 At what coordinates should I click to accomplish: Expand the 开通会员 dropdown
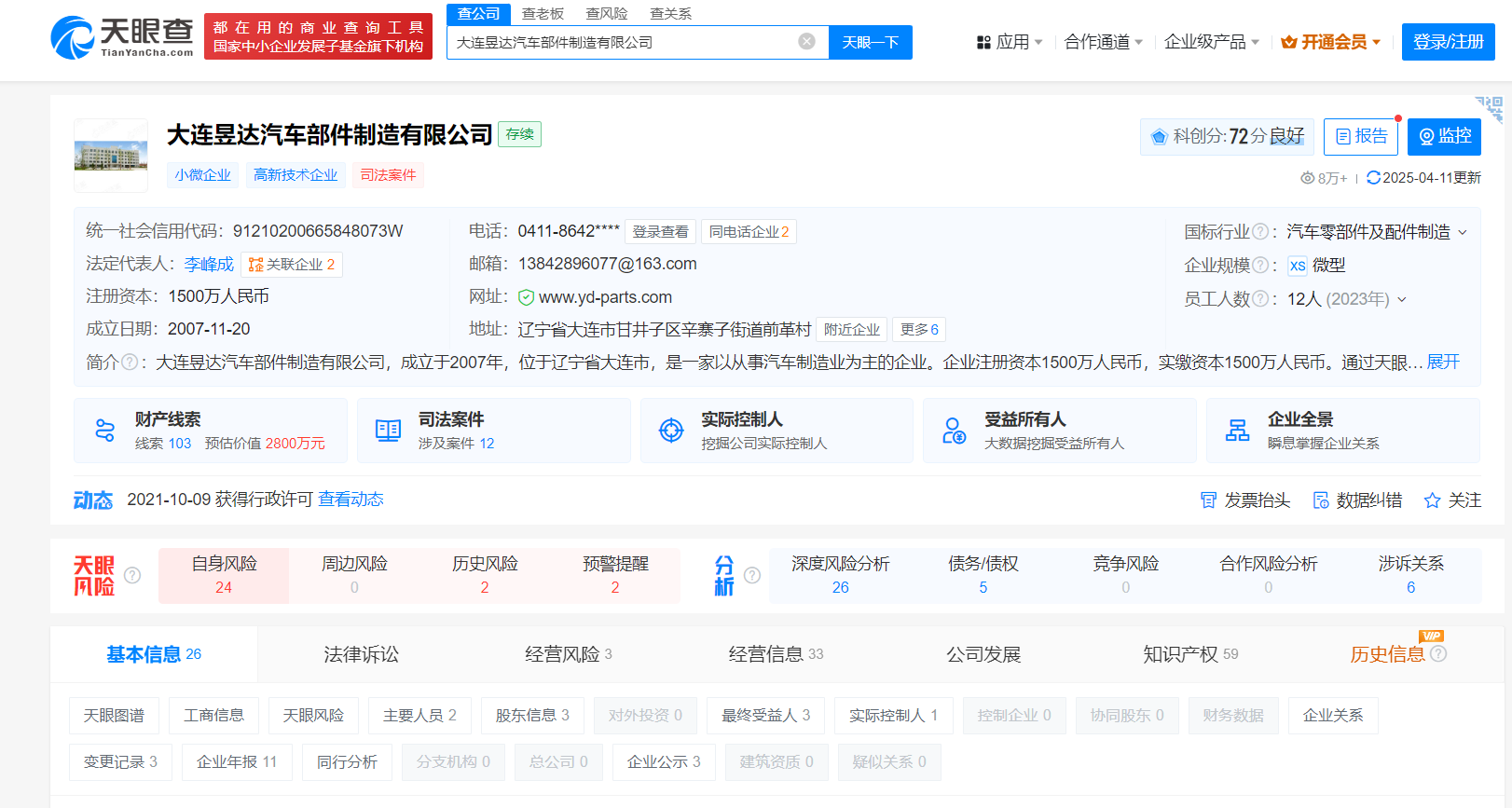click(1331, 42)
